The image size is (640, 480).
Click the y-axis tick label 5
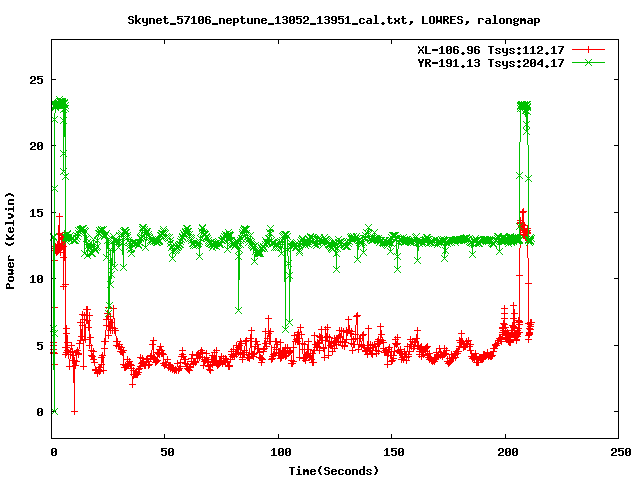[x=40, y=346]
